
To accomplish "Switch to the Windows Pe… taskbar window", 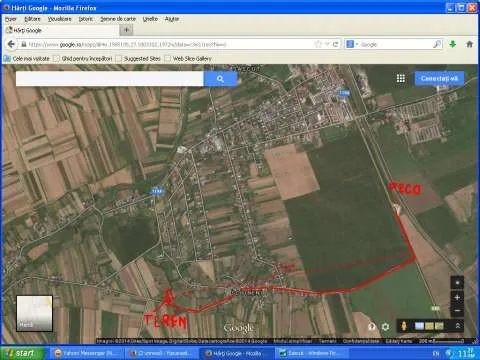I will tap(312, 353).
